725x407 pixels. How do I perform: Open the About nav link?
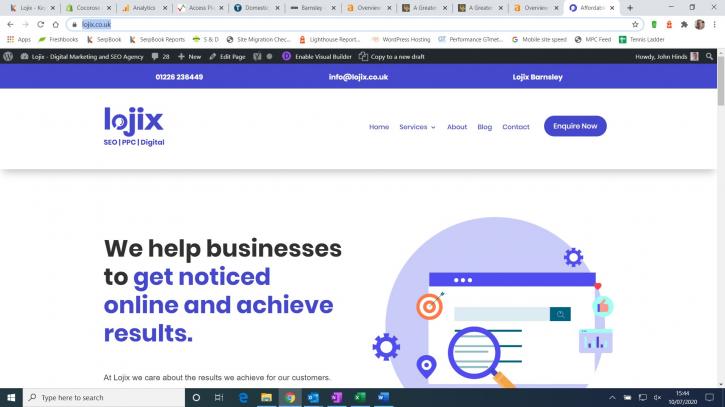click(x=457, y=127)
